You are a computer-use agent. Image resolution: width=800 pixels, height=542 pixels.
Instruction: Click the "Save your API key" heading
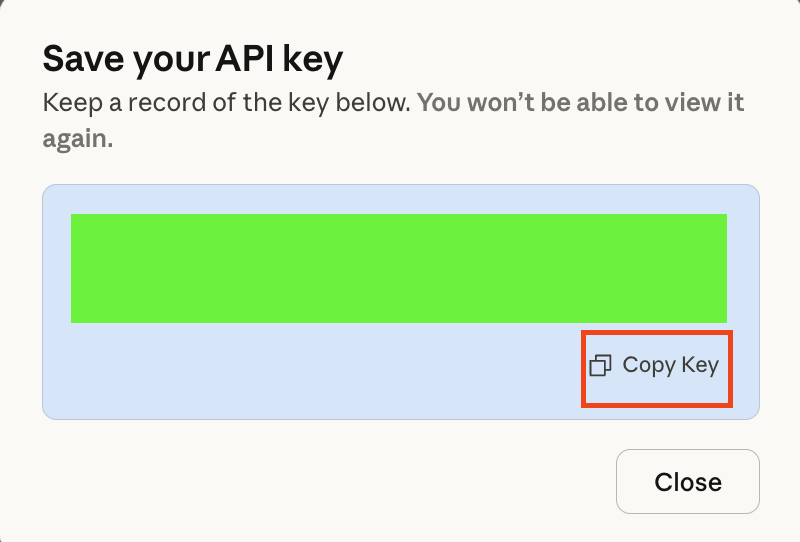click(x=192, y=60)
